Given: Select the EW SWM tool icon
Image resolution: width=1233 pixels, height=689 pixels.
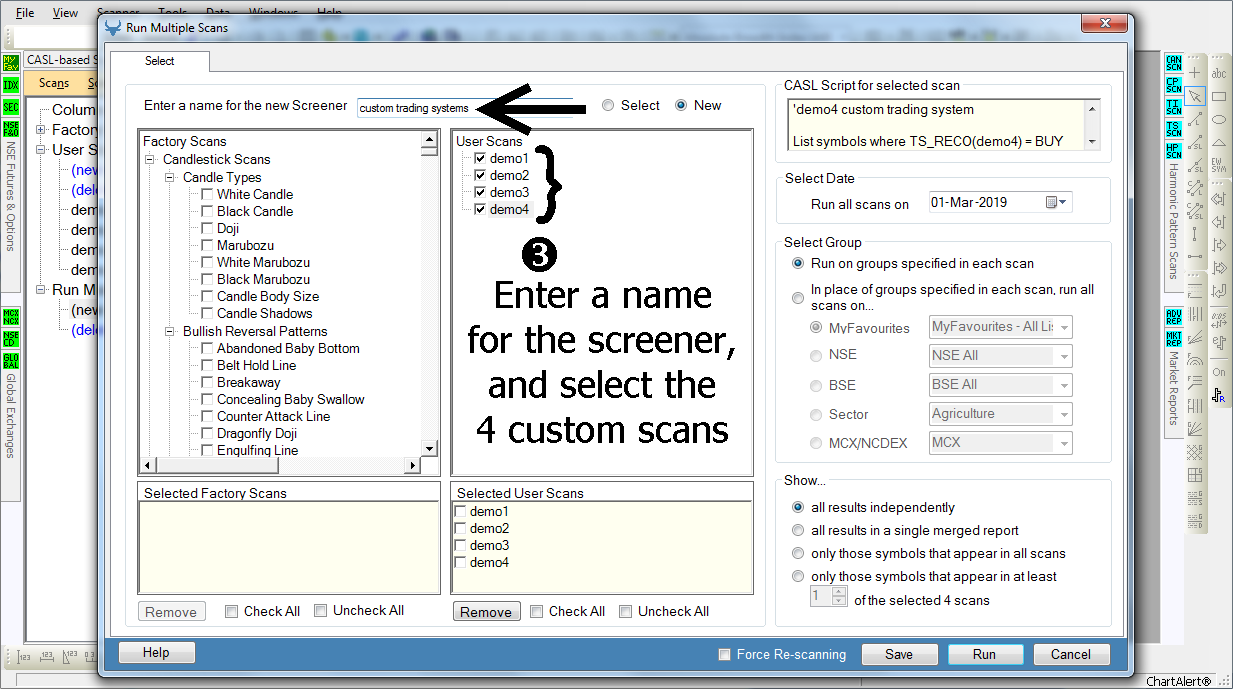Looking at the screenshot, I should (x=1219, y=166).
